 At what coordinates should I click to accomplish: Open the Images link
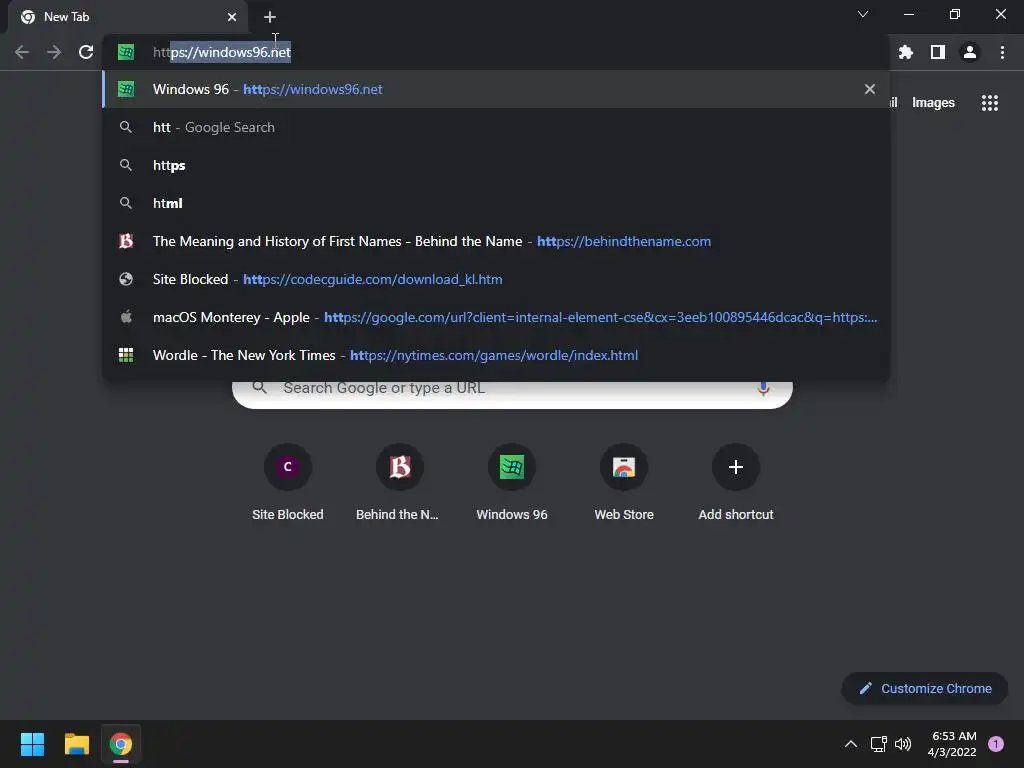pos(933,103)
